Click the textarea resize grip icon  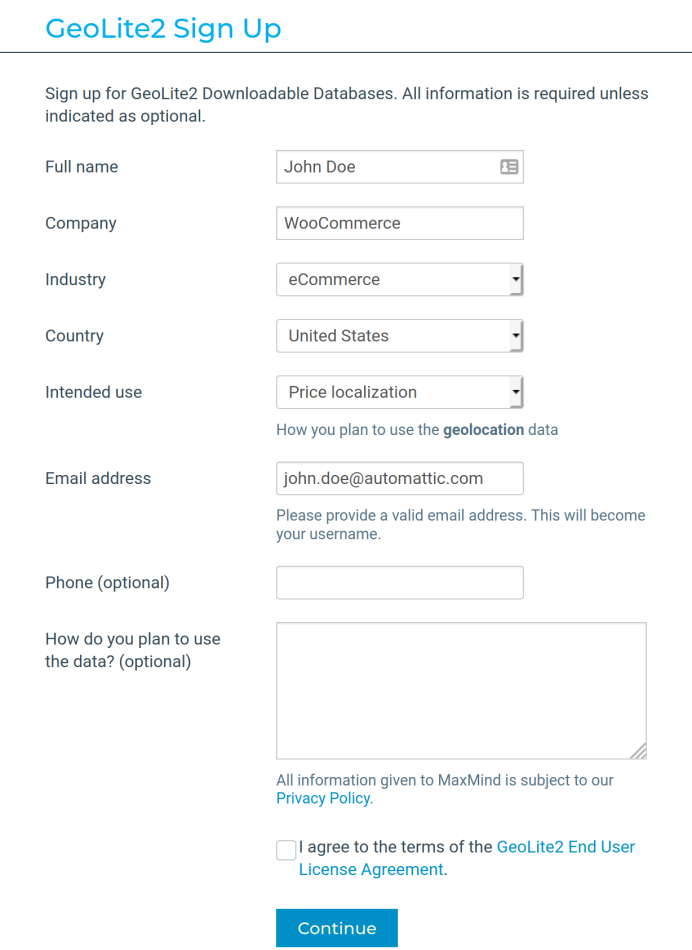[x=640, y=751]
